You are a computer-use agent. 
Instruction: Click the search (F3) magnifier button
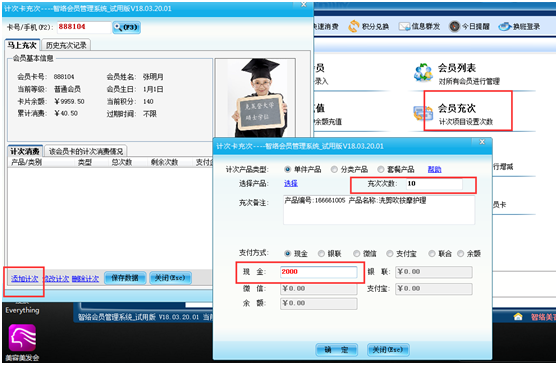tap(126, 27)
